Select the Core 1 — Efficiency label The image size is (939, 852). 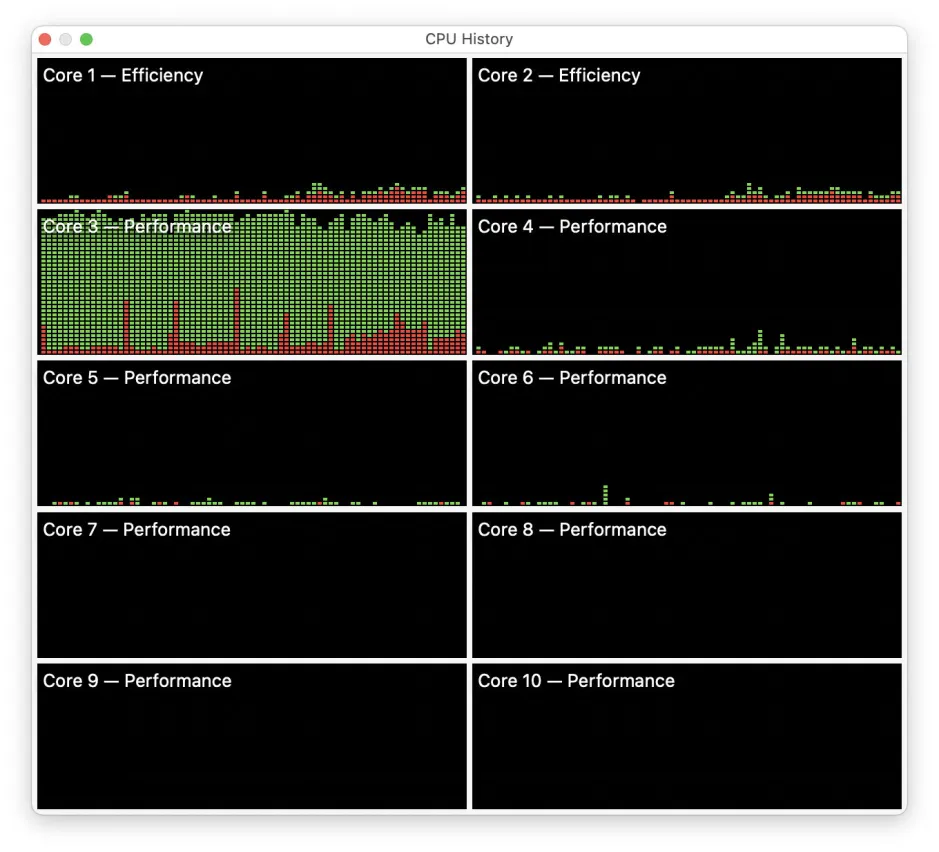click(x=123, y=75)
